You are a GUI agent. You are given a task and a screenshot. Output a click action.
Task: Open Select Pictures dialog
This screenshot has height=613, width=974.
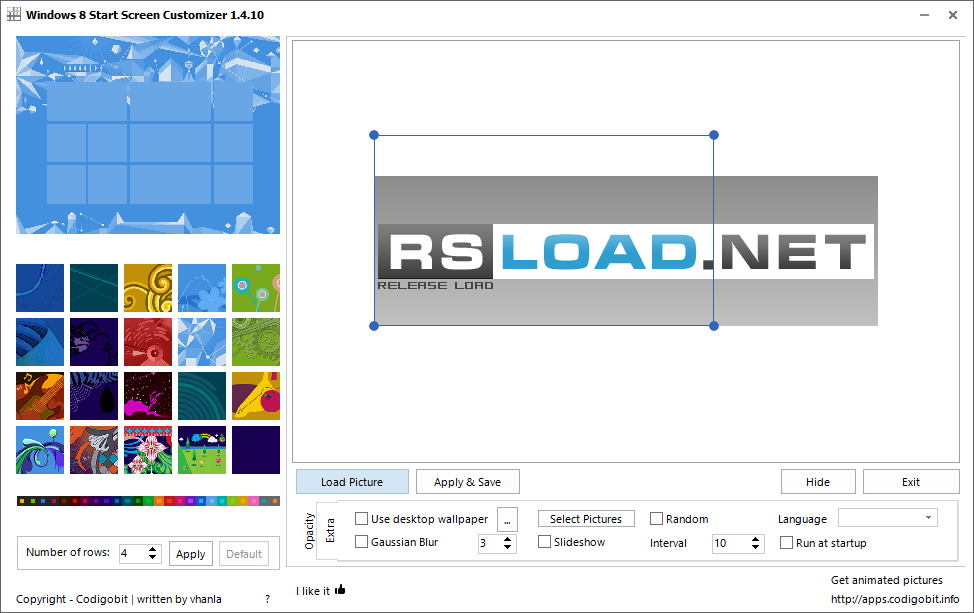click(586, 519)
